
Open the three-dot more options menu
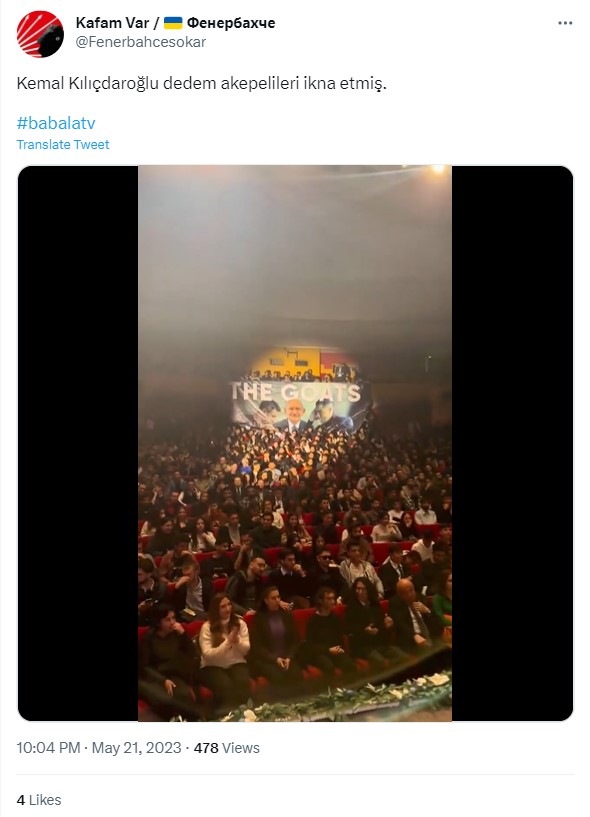coord(565,23)
